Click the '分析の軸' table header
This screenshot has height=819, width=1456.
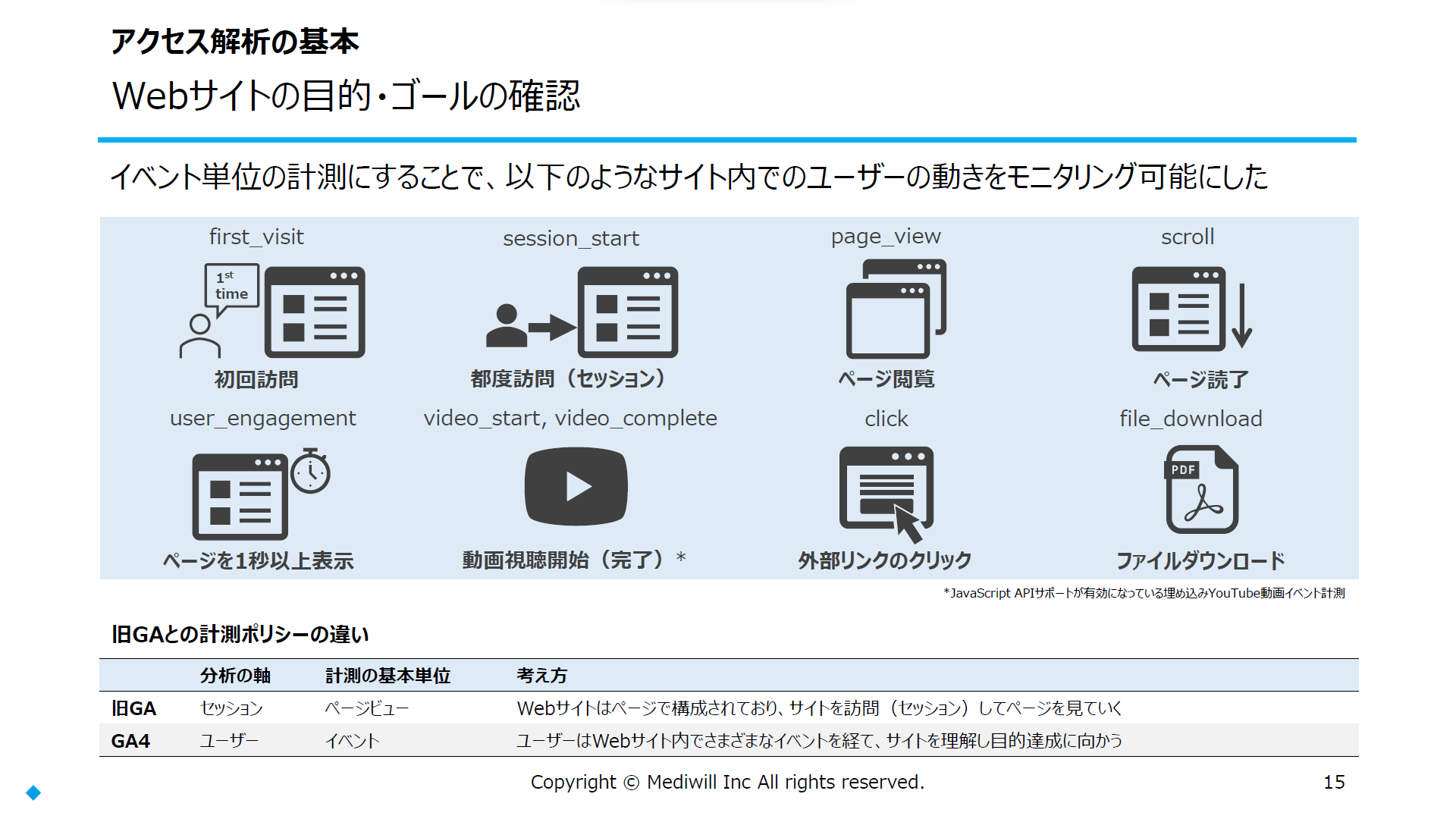(235, 675)
